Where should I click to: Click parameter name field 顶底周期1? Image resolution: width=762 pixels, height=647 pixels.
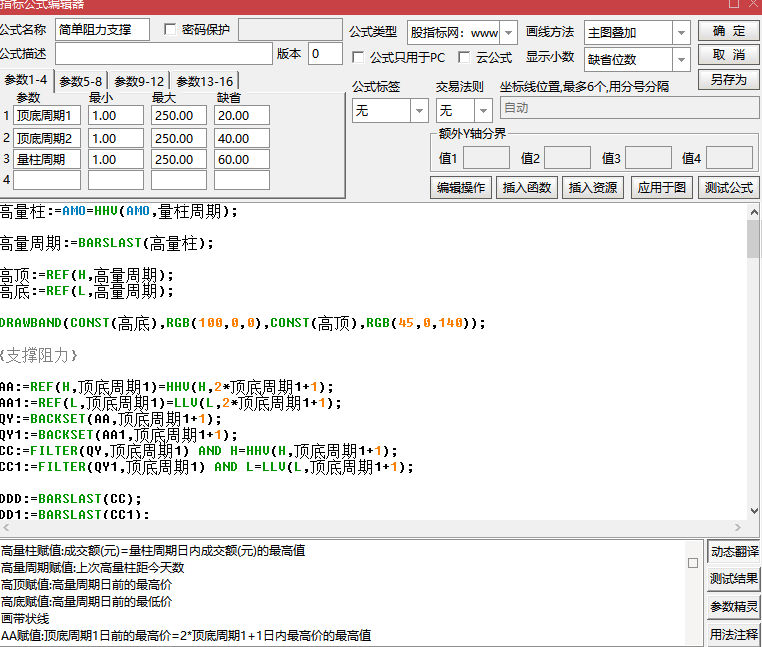click(x=47, y=116)
